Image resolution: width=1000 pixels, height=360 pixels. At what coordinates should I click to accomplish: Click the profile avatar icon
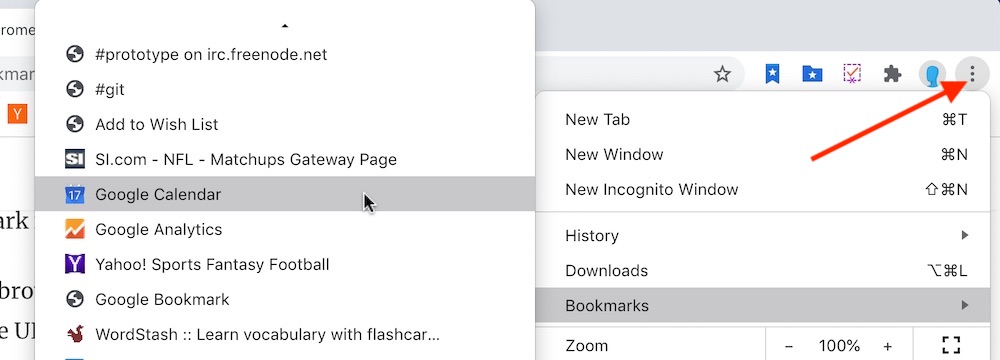click(932, 75)
